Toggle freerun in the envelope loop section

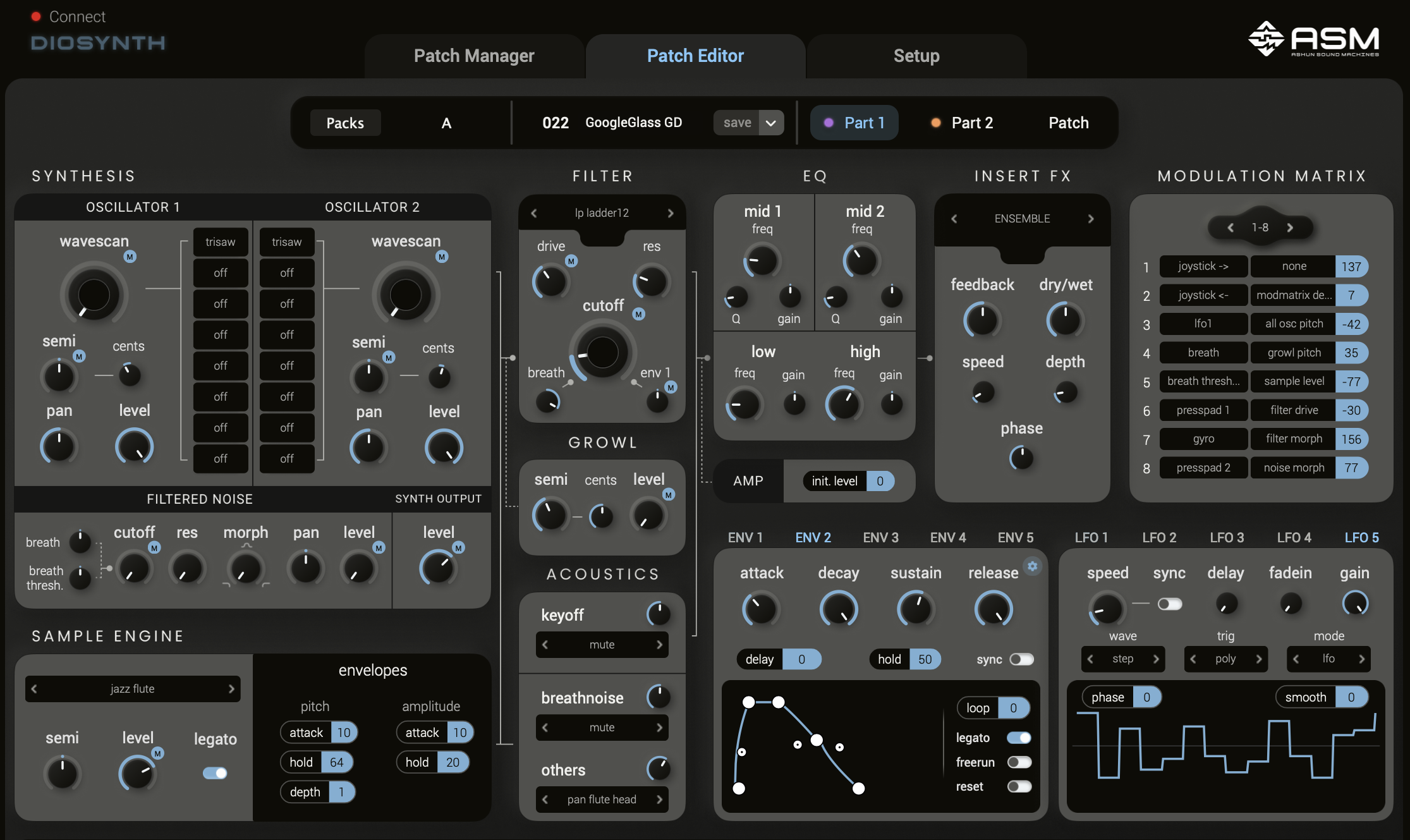(x=1019, y=762)
